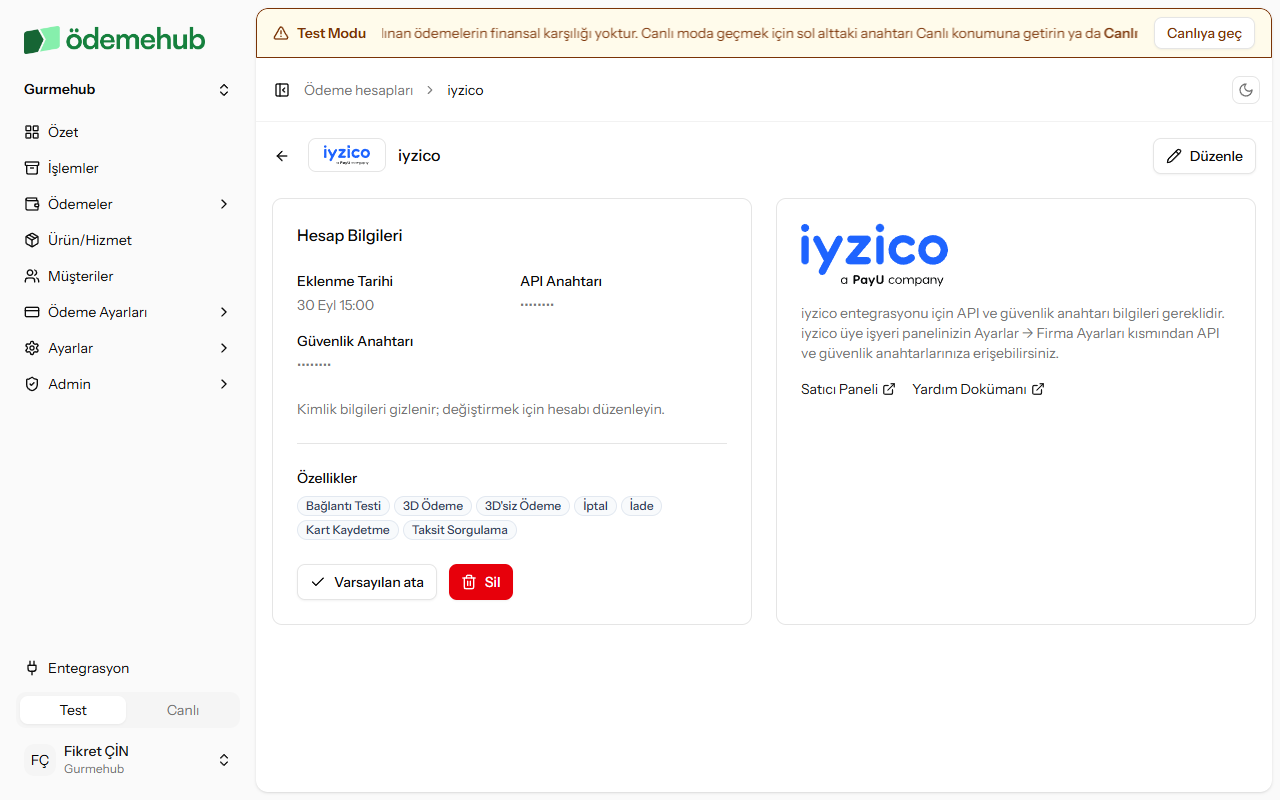Expand the Ödeme Ayarları submenu chevron

click(x=224, y=312)
